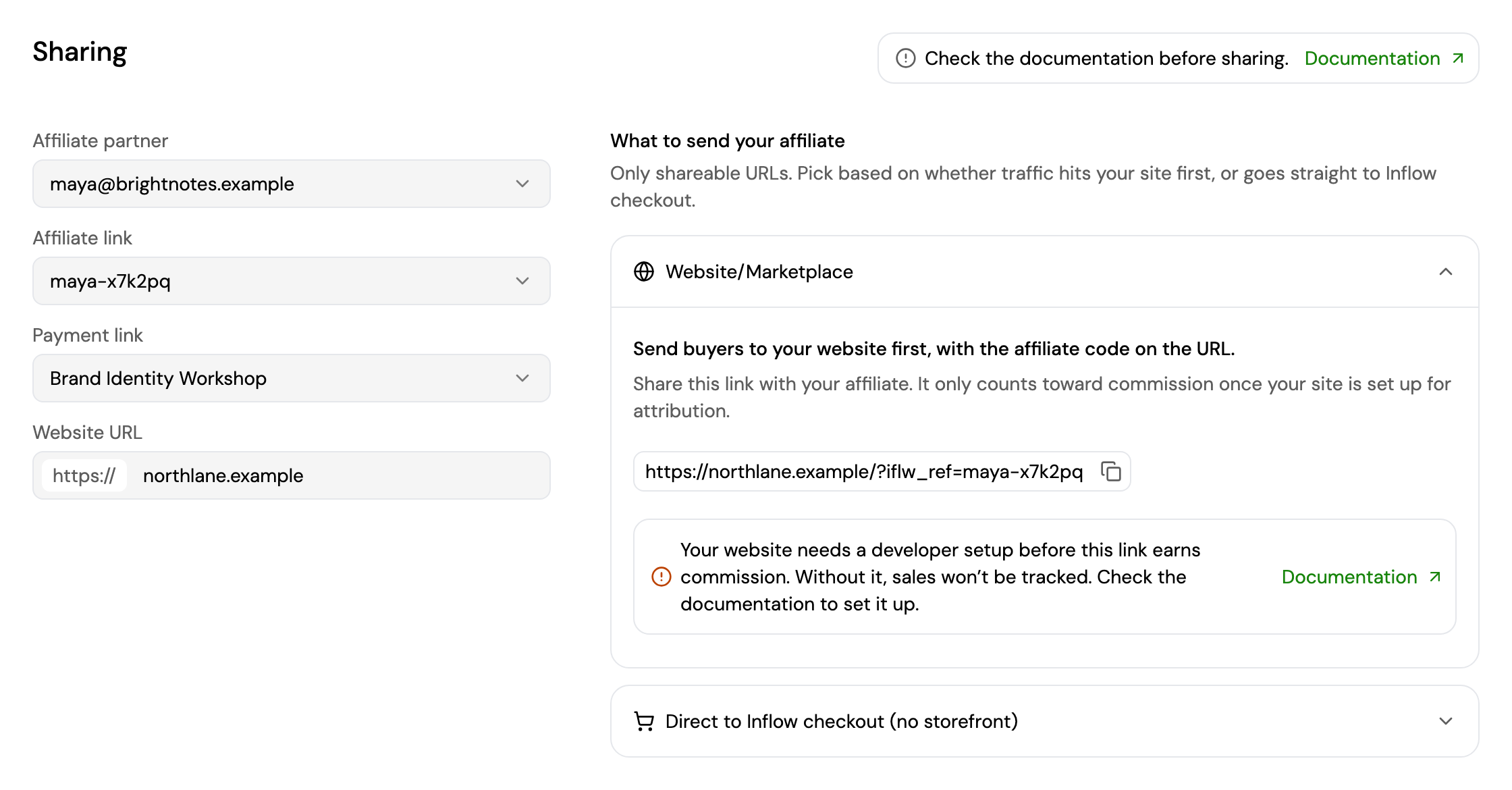Open the Payment link dropdown for Brand Identity Workshop
This screenshot has height=790, width=1512.
(292, 378)
